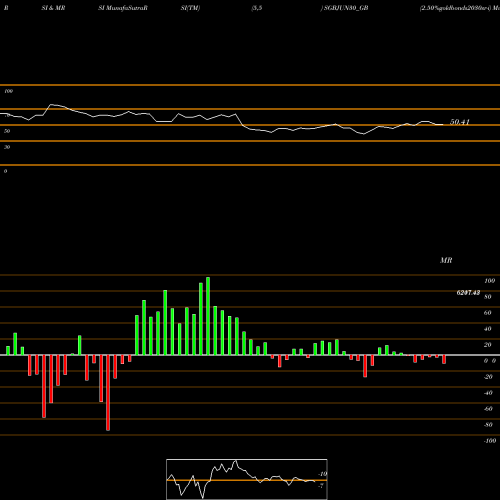
Task: Click the 'SI & MR' header text
Action: coord(53,8)
